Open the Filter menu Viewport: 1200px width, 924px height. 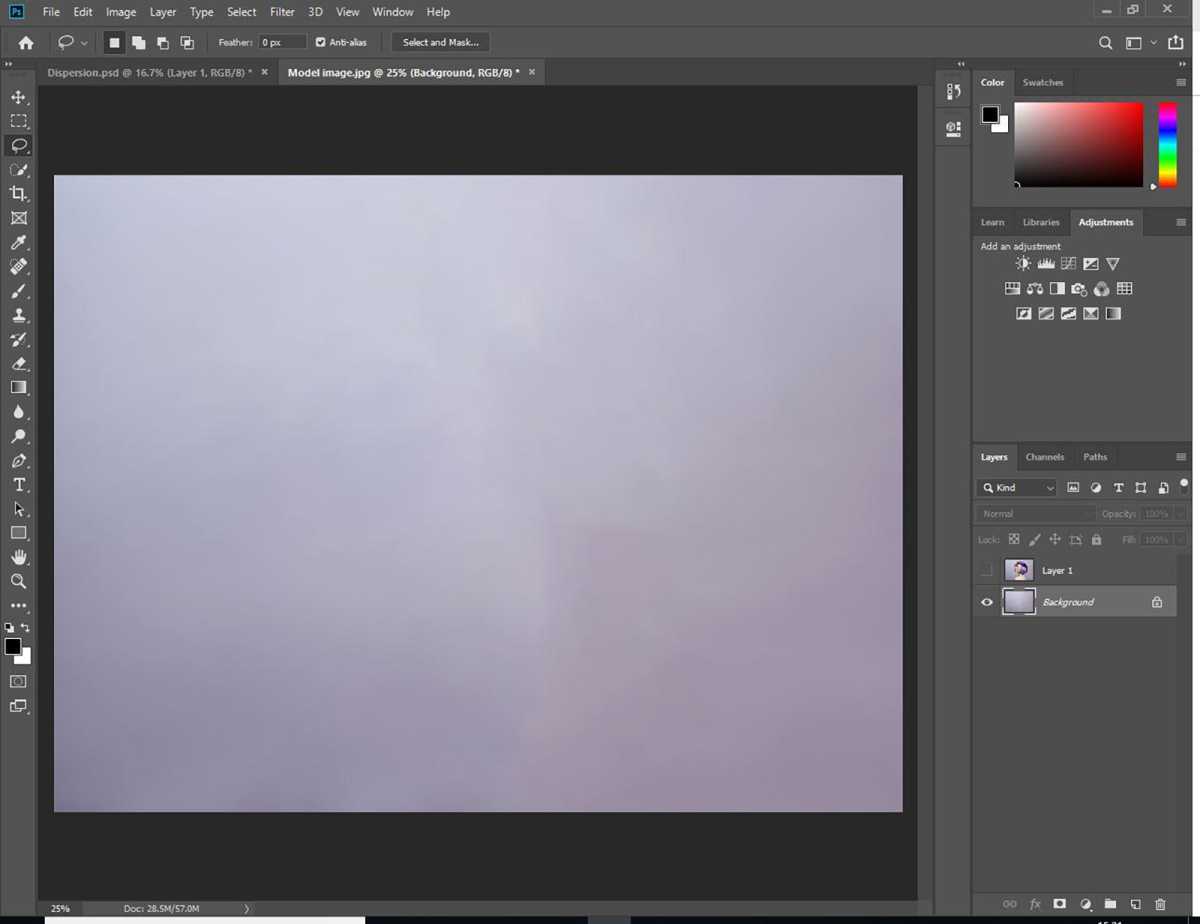coord(281,11)
